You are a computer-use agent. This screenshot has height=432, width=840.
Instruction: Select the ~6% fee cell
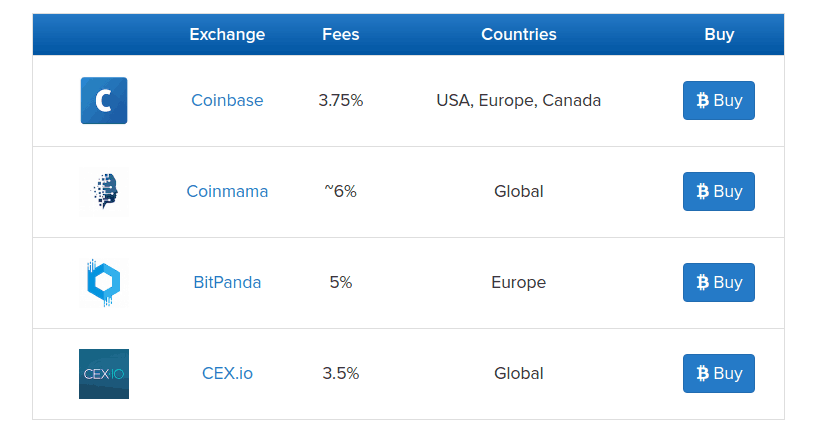coord(341,191)
